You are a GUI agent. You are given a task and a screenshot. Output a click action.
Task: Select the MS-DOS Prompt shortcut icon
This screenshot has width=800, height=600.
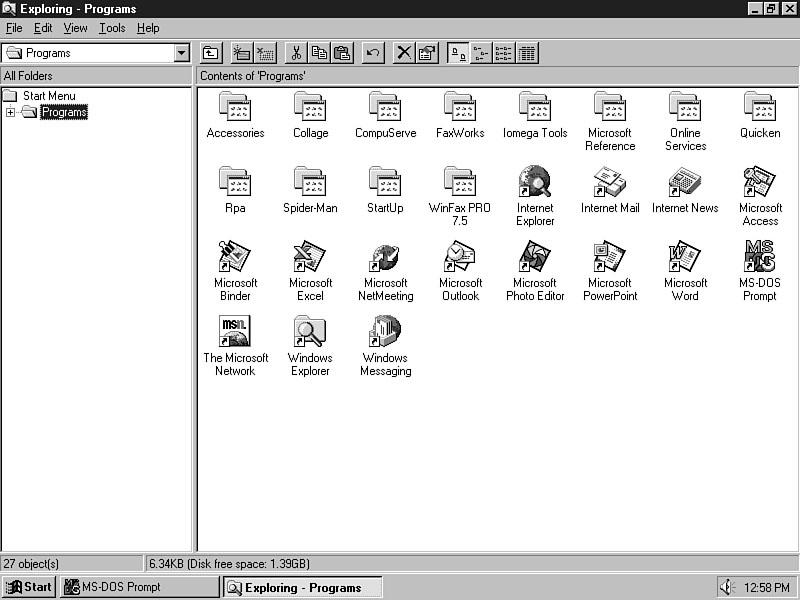760,257
